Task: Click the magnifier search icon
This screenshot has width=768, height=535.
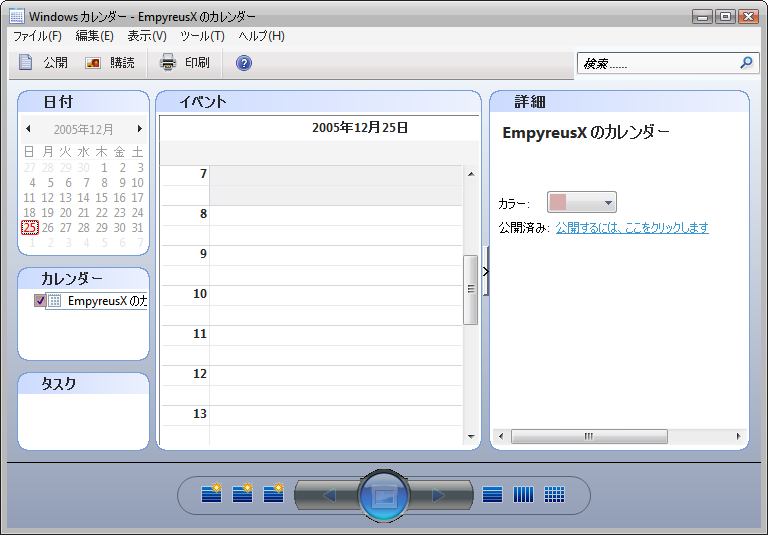Action: [x=746, y=62]
